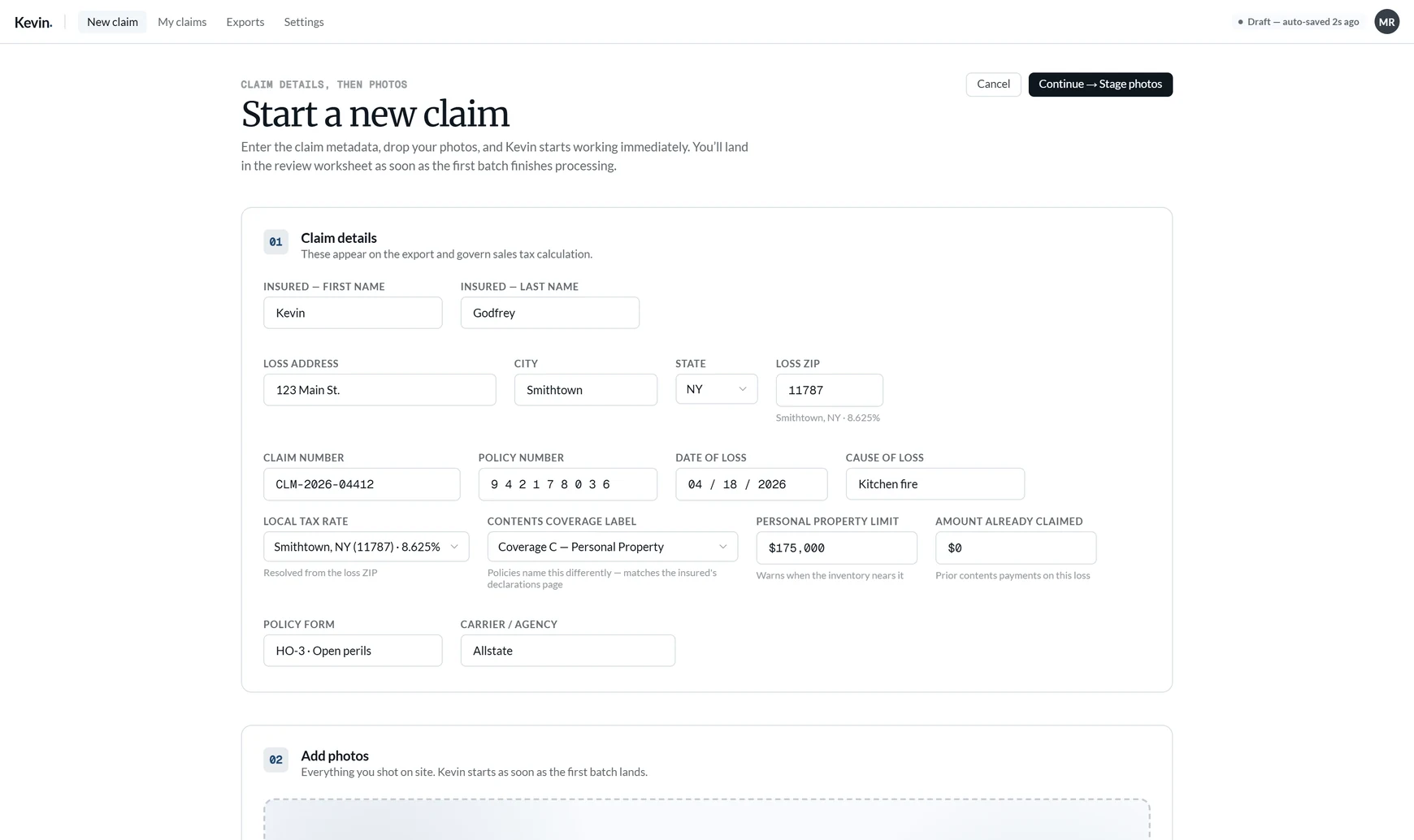1414x840 pixels.
Task: Click the Cause of Loss field
Action: point(935,484)
